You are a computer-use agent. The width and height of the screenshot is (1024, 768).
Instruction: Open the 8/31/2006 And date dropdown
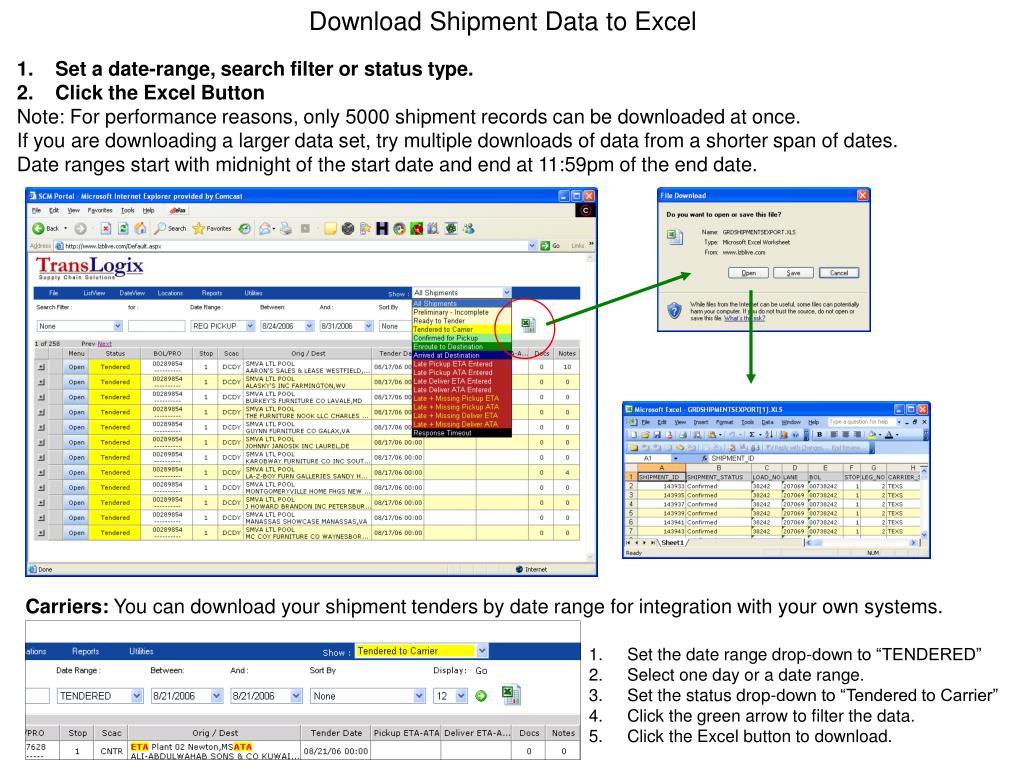(368, 326)
